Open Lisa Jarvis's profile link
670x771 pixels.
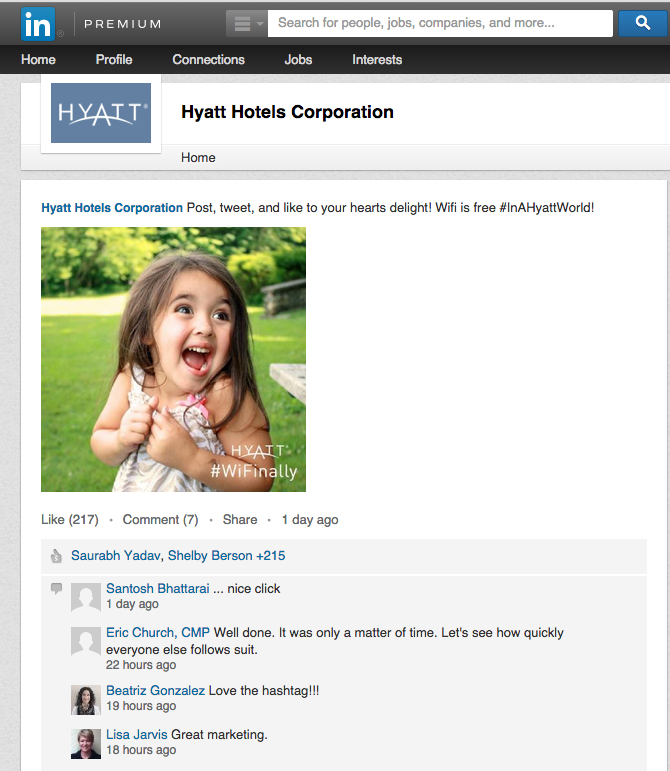click(137, 735)
